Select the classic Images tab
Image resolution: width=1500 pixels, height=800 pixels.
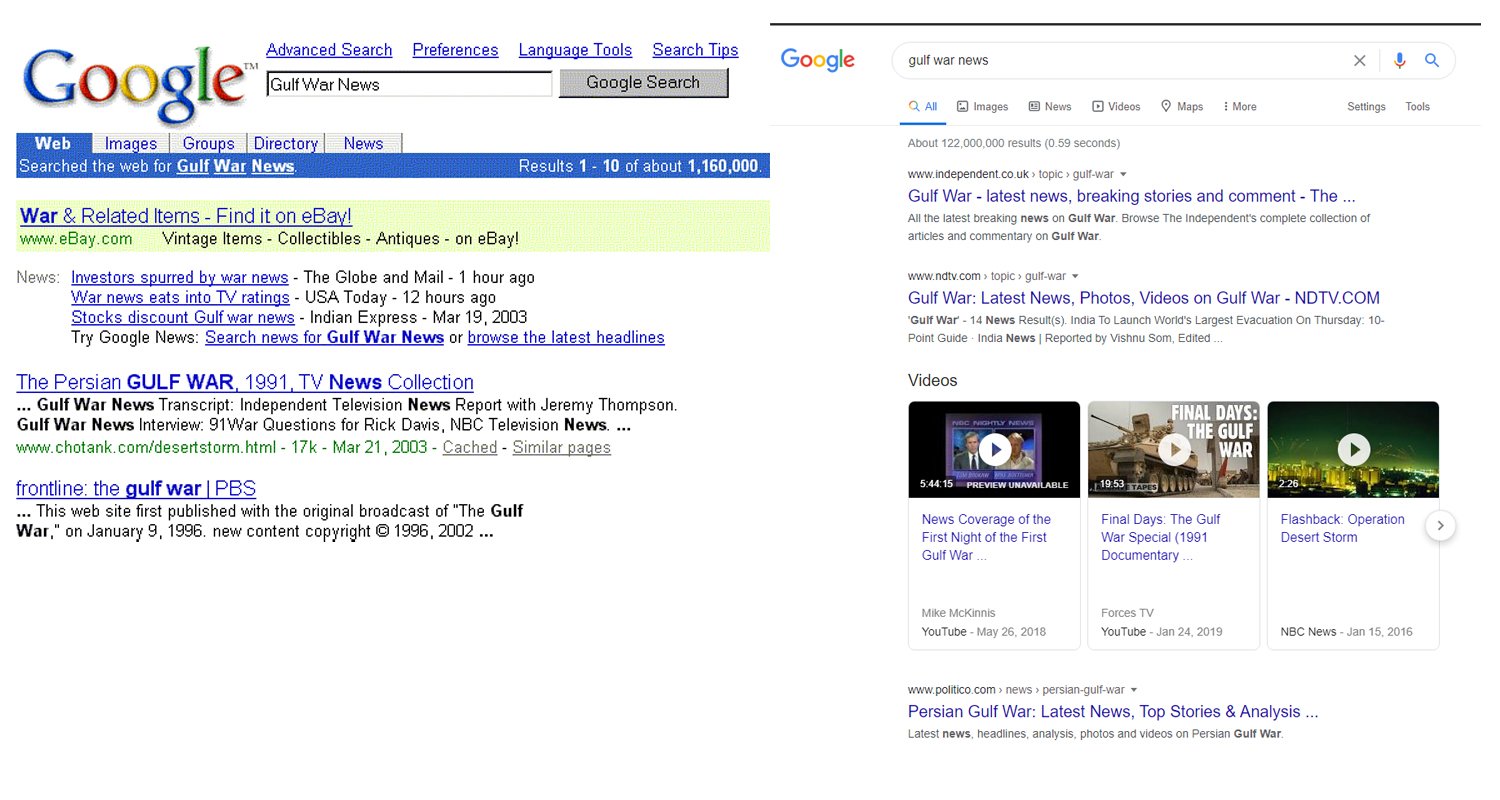pos(131,144)
